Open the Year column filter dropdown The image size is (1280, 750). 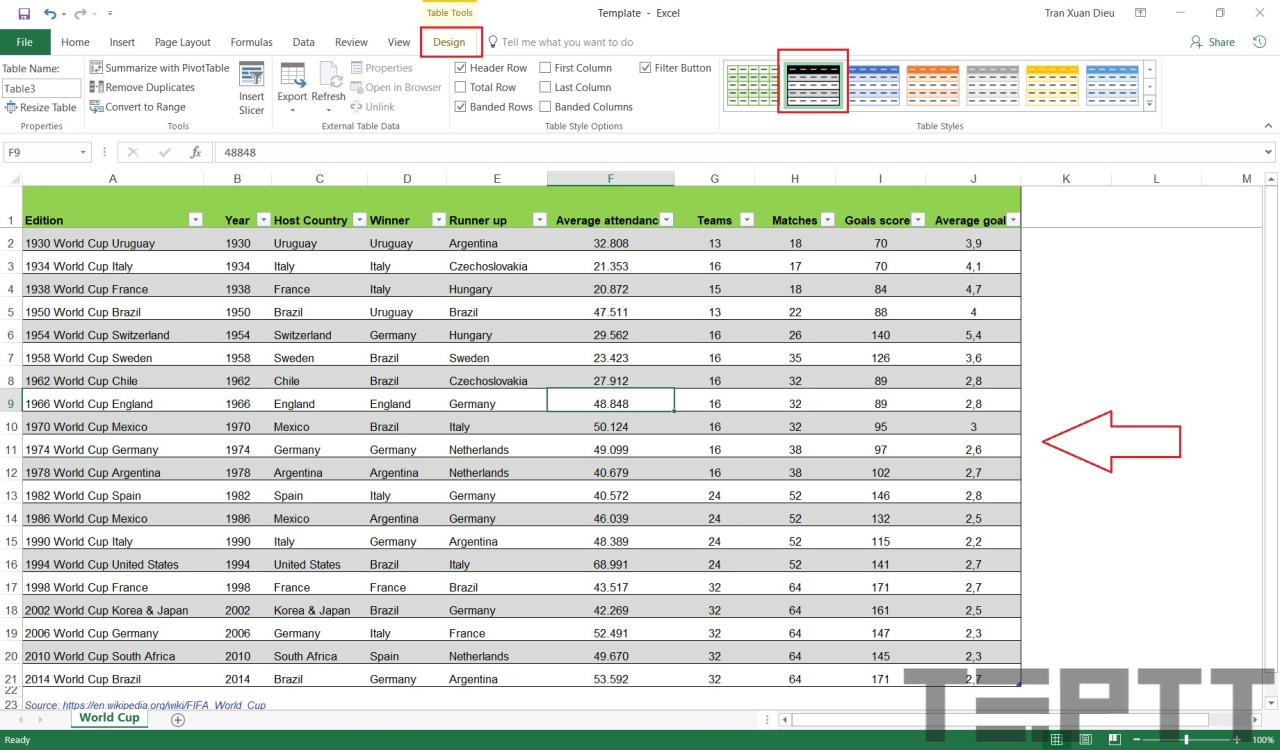(x=263, y=220)
